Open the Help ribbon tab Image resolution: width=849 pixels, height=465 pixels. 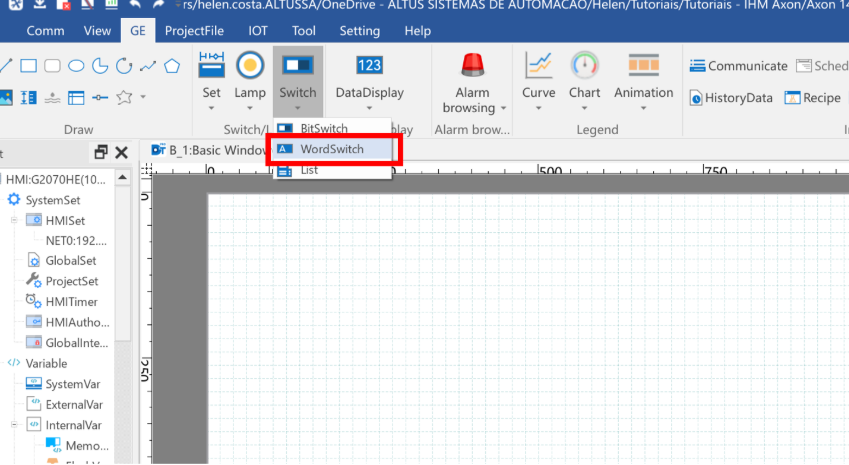[417, 31]
